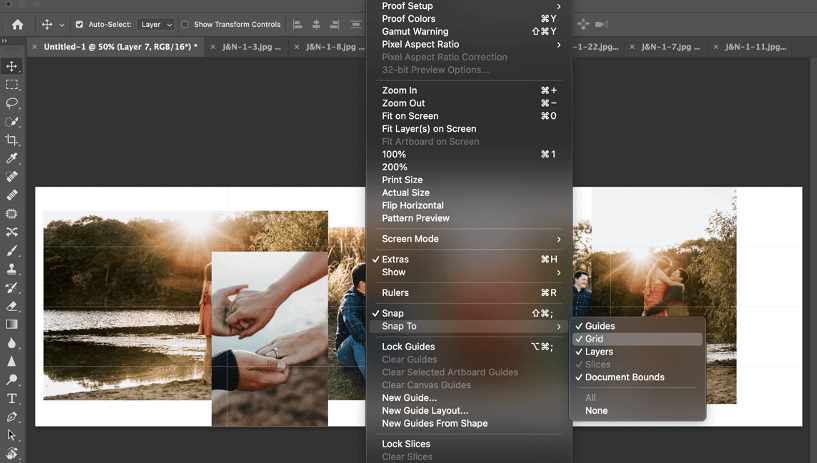Expand the Screen Mode submenu
Viewport: 817px width, 463px height.
(x=467, y=239)
